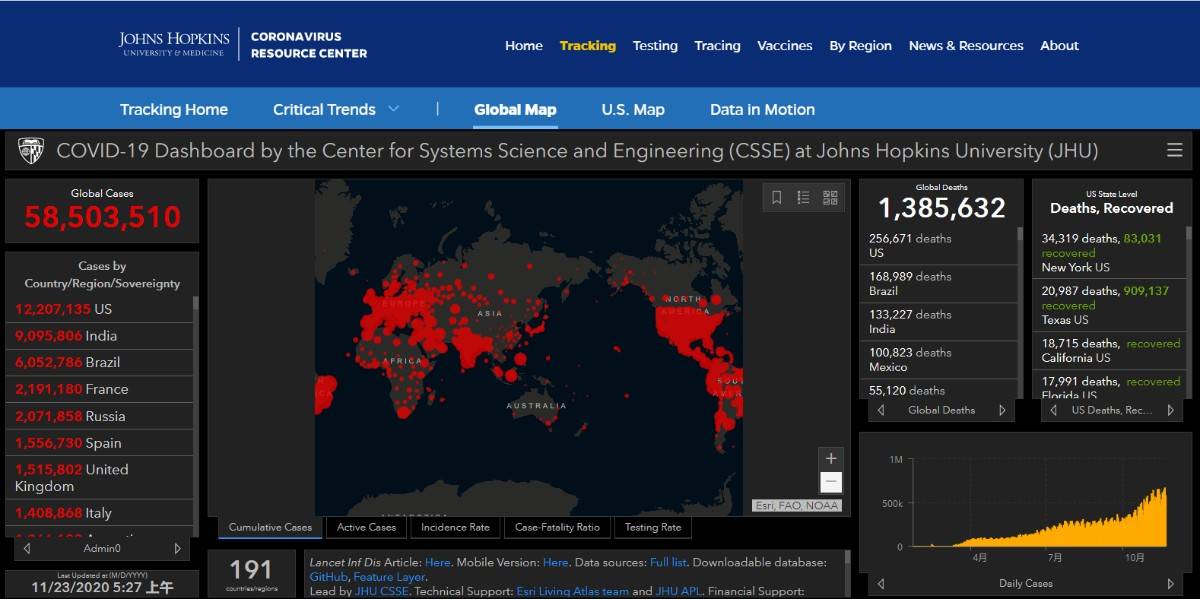
Task: Select the India row with 9,095,806 cases
Action: (x=100, y=336)
